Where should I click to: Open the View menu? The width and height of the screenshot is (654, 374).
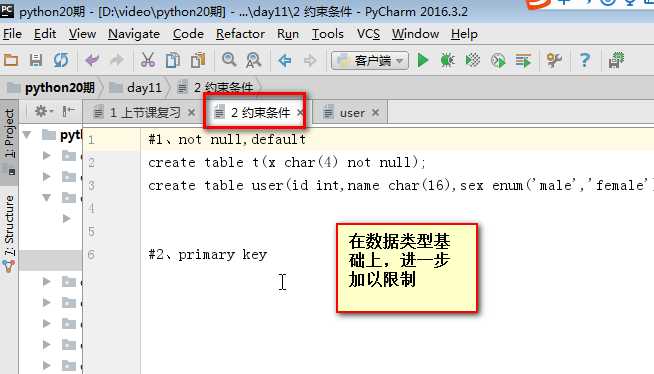pyautogui.click(x=82, y=34)
